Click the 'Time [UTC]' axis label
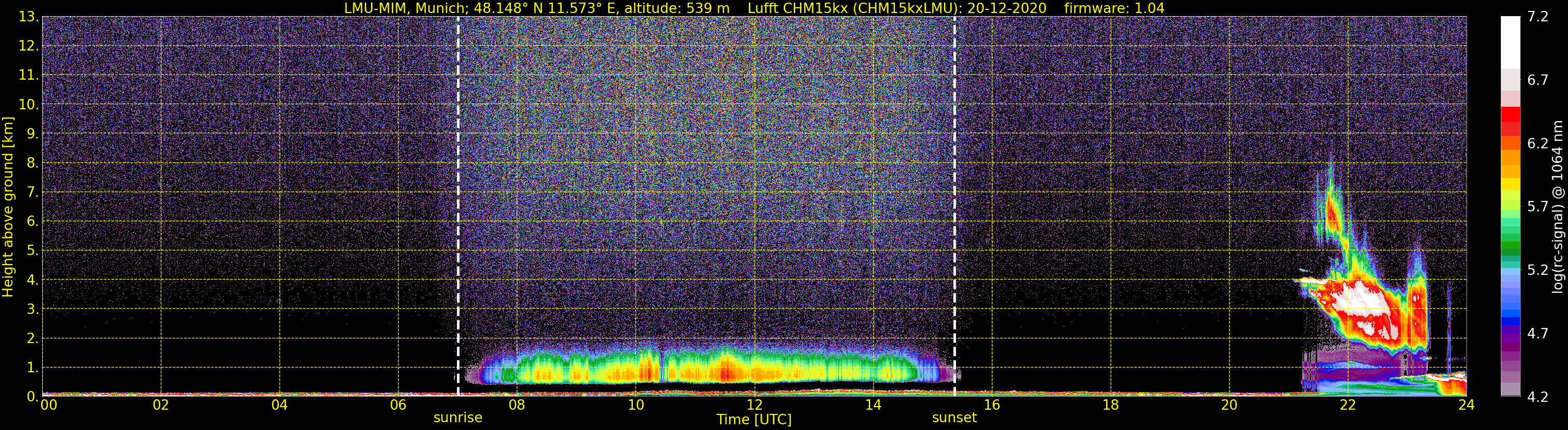Viewport: 1568px width, 430px height. [x=754, y=420]
